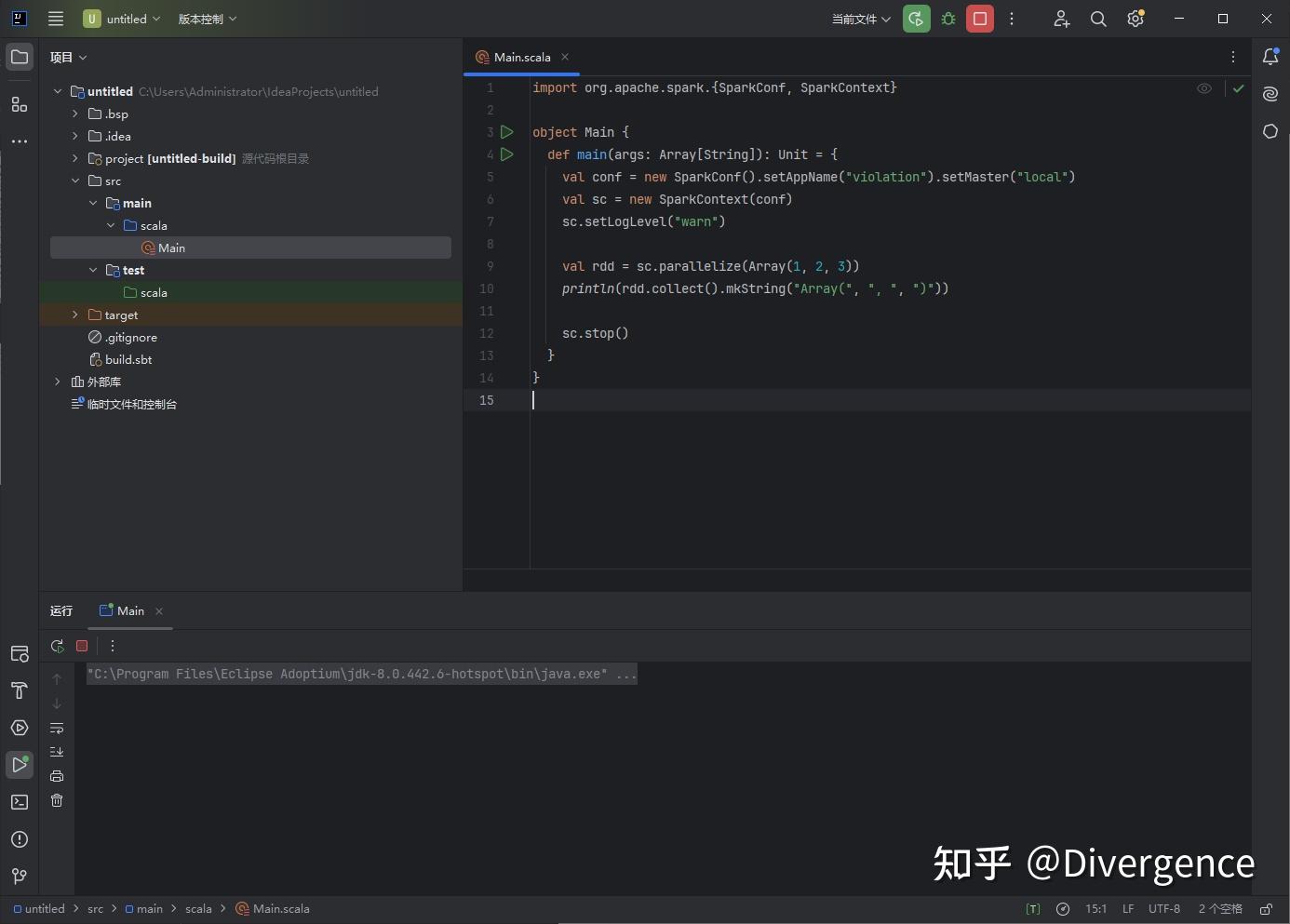Expand the 外部库 node

58,382
